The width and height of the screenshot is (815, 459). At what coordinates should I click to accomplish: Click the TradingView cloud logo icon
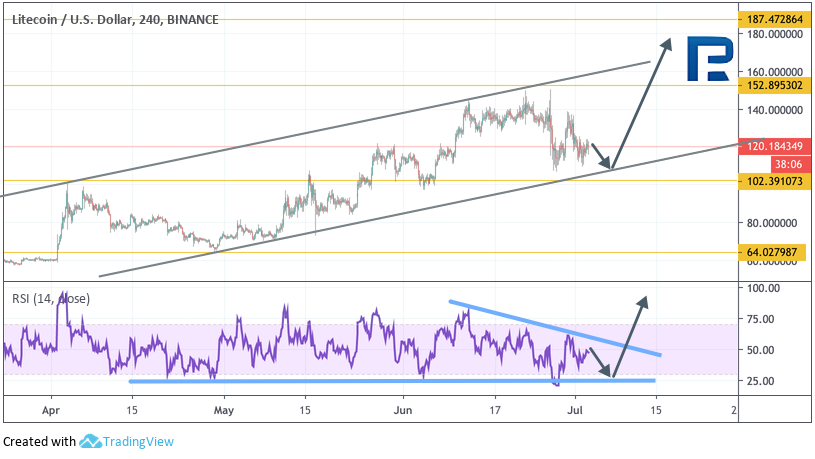click(x=90, y=441)
